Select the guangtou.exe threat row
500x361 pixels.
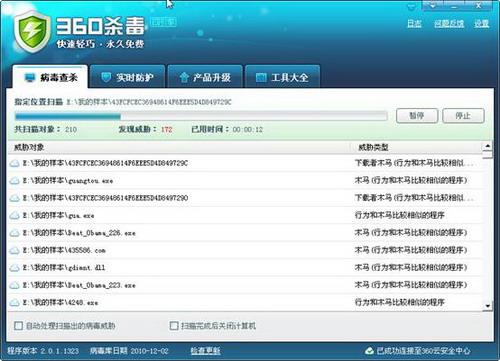tap(245, 181)
